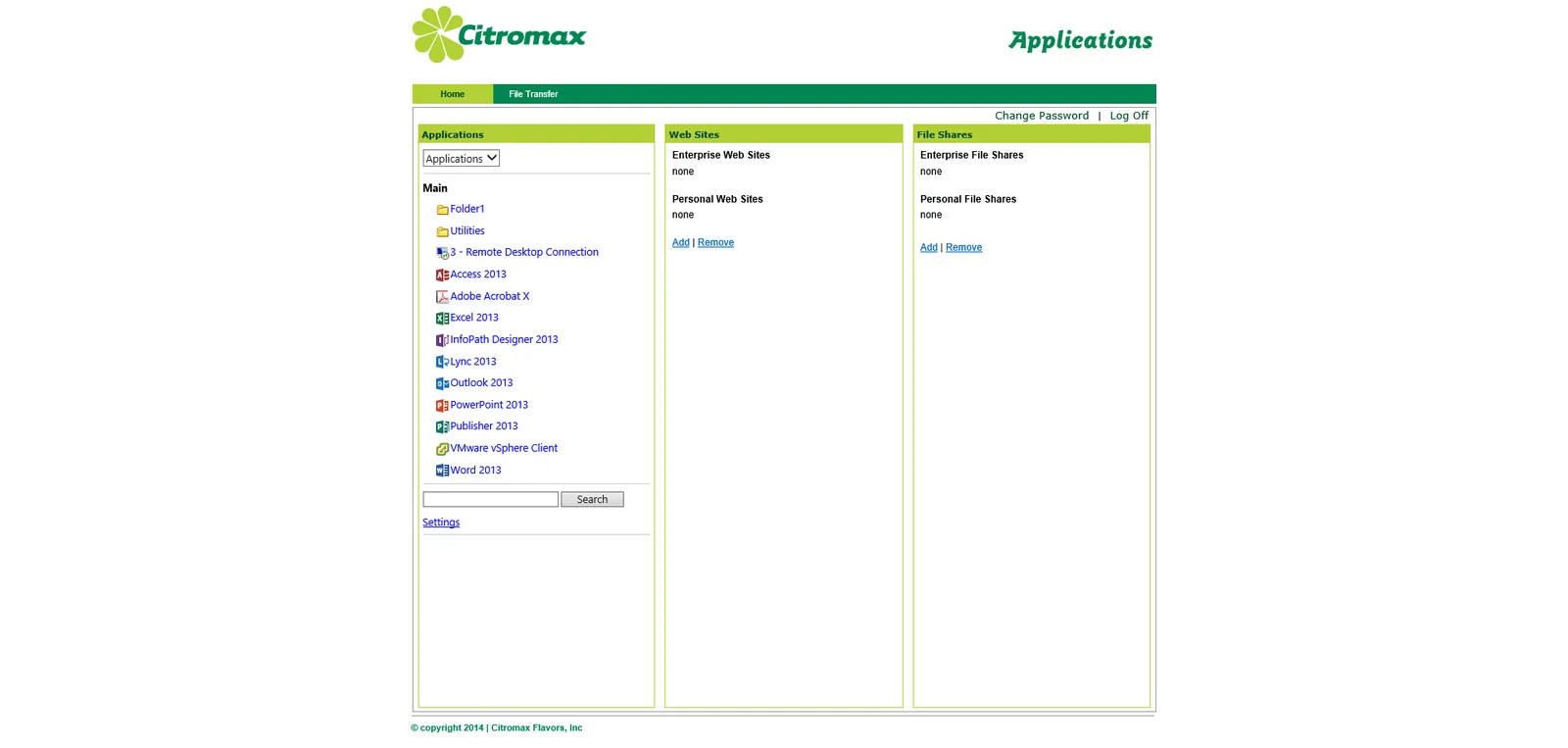Open the Folder1 link
This screenshot has height=748, width=1568.
click(467, 209)
